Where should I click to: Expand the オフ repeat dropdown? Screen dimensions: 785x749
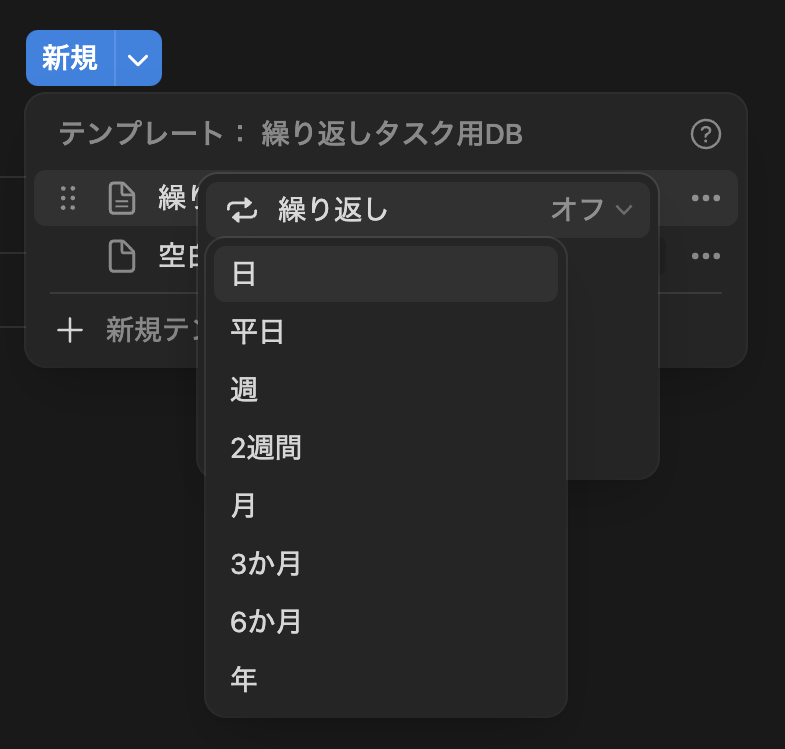[592, 209]
